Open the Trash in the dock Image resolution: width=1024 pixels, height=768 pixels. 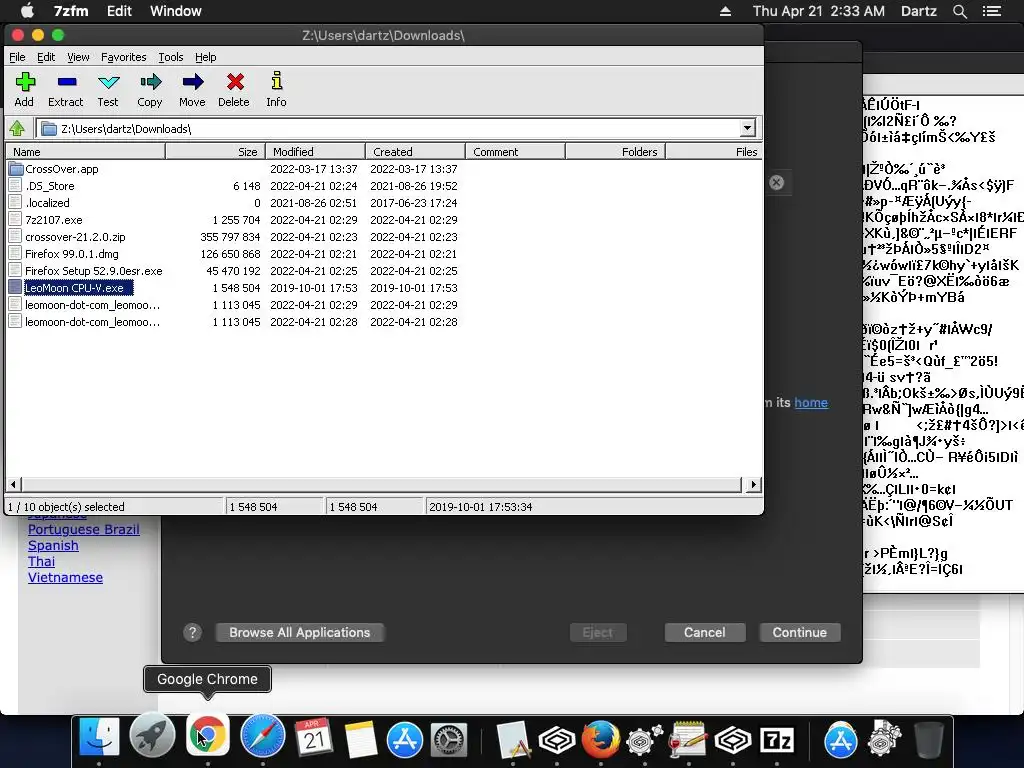pyautogui.click(x=928, y=739)
